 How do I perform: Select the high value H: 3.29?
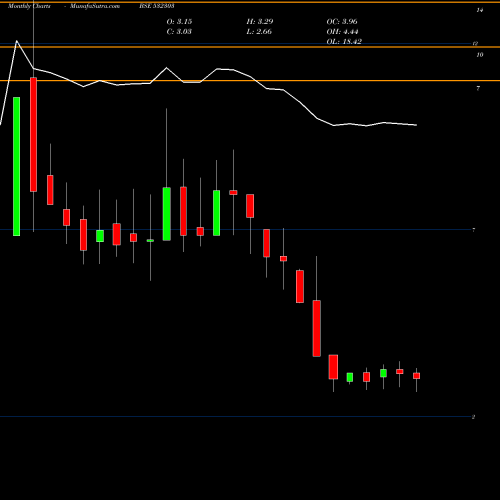tap(260, 22)
